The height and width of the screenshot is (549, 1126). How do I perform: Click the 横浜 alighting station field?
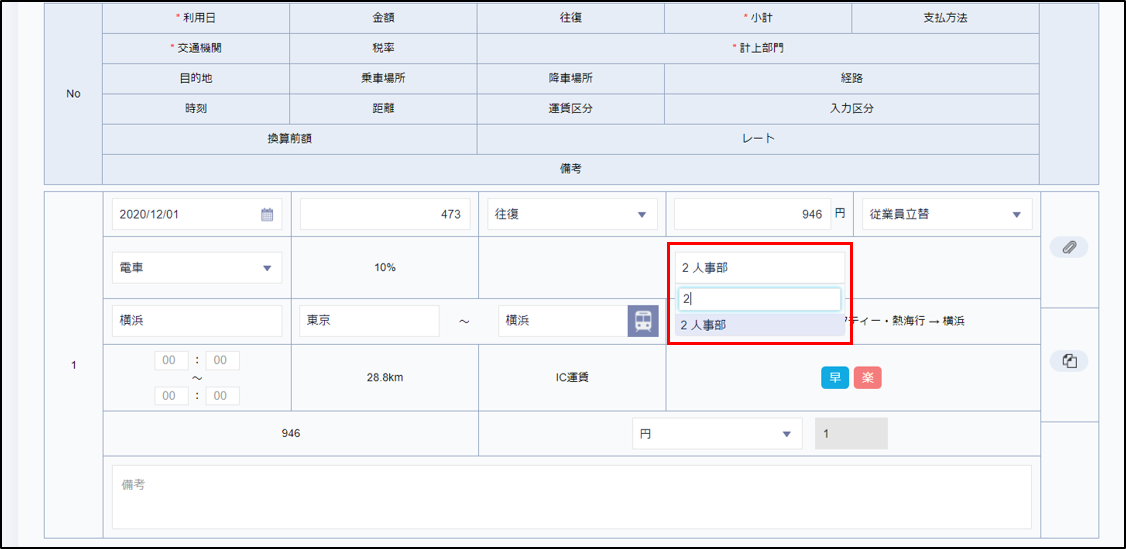coord(562,321)
